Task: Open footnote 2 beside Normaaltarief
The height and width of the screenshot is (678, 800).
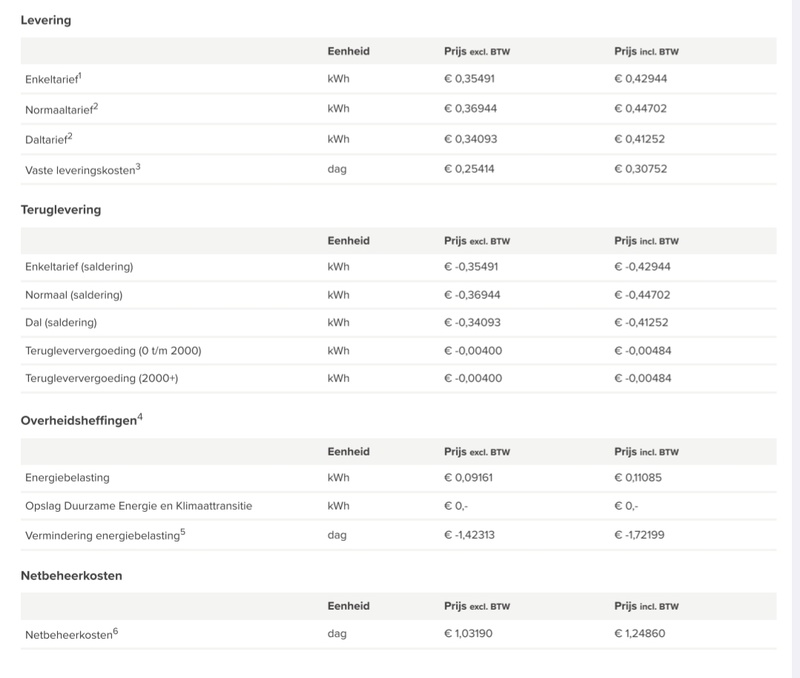Action: pyautogui.click(x=96, y=105)
